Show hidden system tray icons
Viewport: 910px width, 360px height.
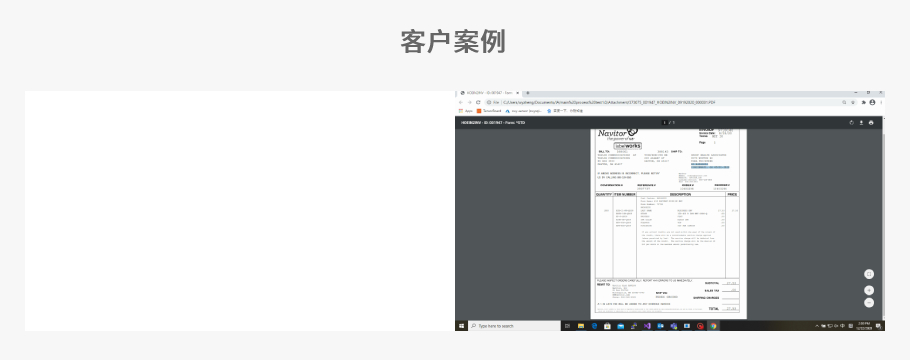pos(817,326)
